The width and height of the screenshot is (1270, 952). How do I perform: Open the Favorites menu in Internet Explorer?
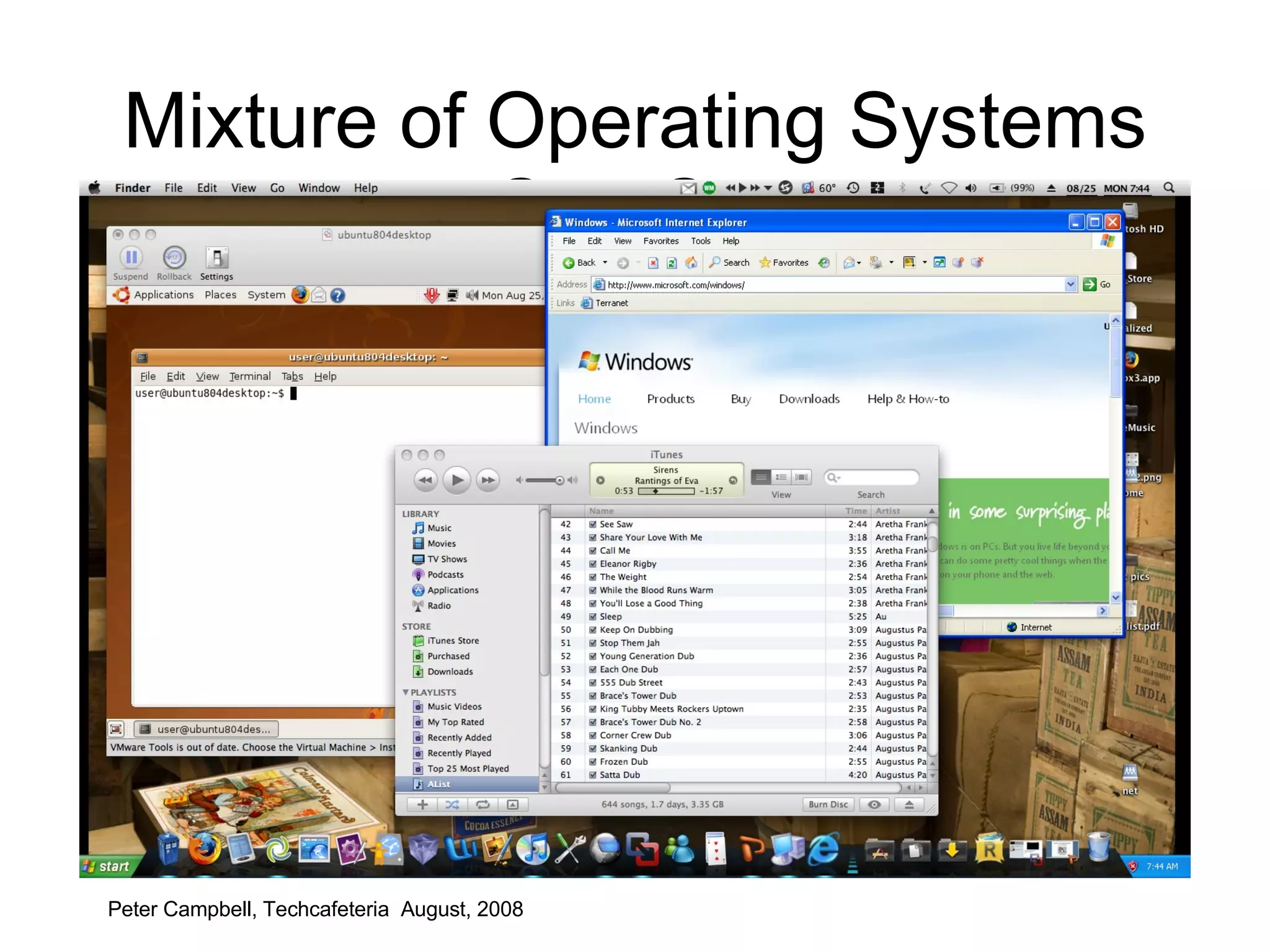coord(661,241)
